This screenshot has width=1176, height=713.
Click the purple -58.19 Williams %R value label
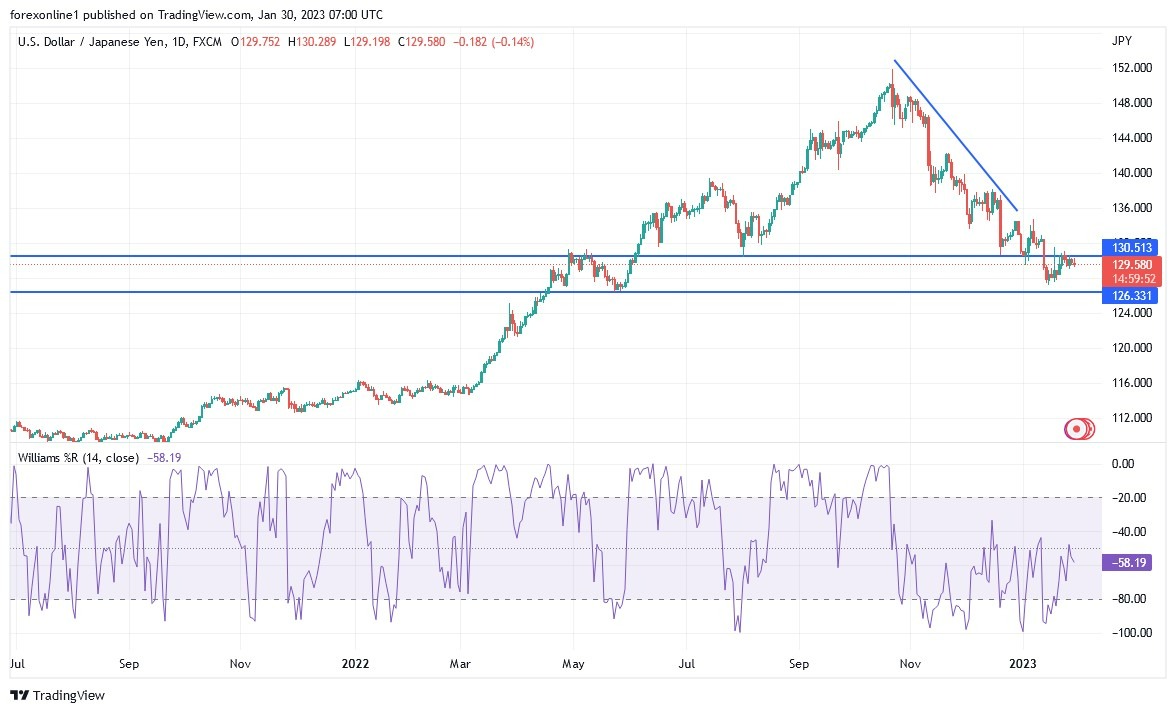(1125, 563)
